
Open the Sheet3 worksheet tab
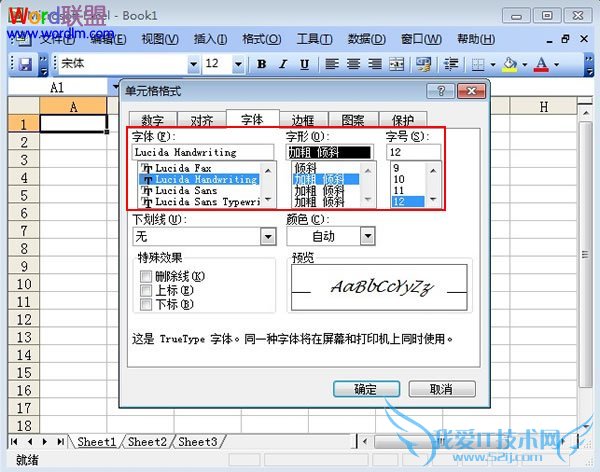click(198, 442)
